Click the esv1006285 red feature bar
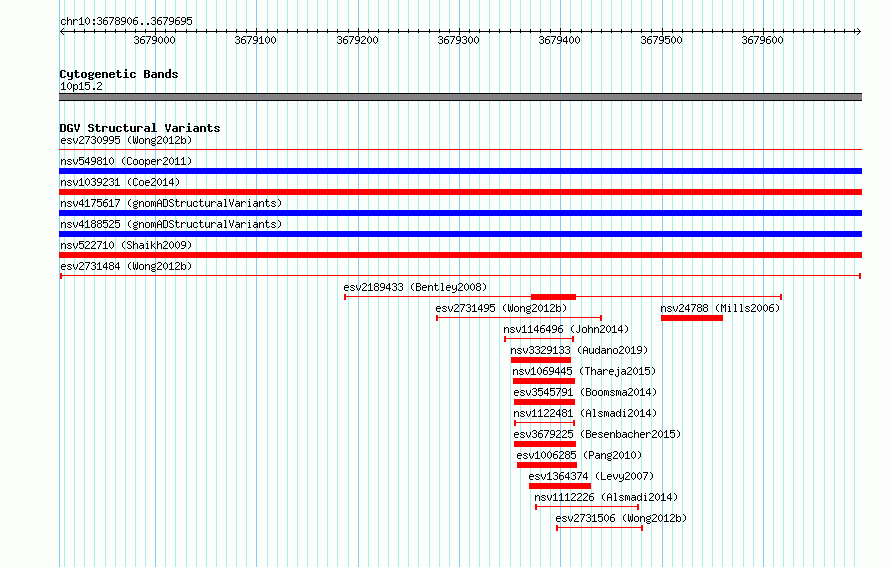Viewport: 890px width, 567px height. [x=547, y=465]
